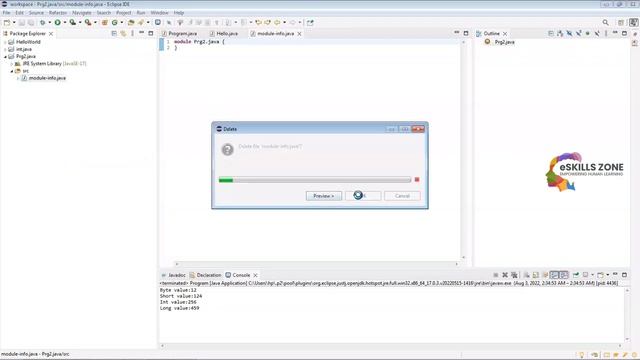Expand the HelloWorld project node

5,42
